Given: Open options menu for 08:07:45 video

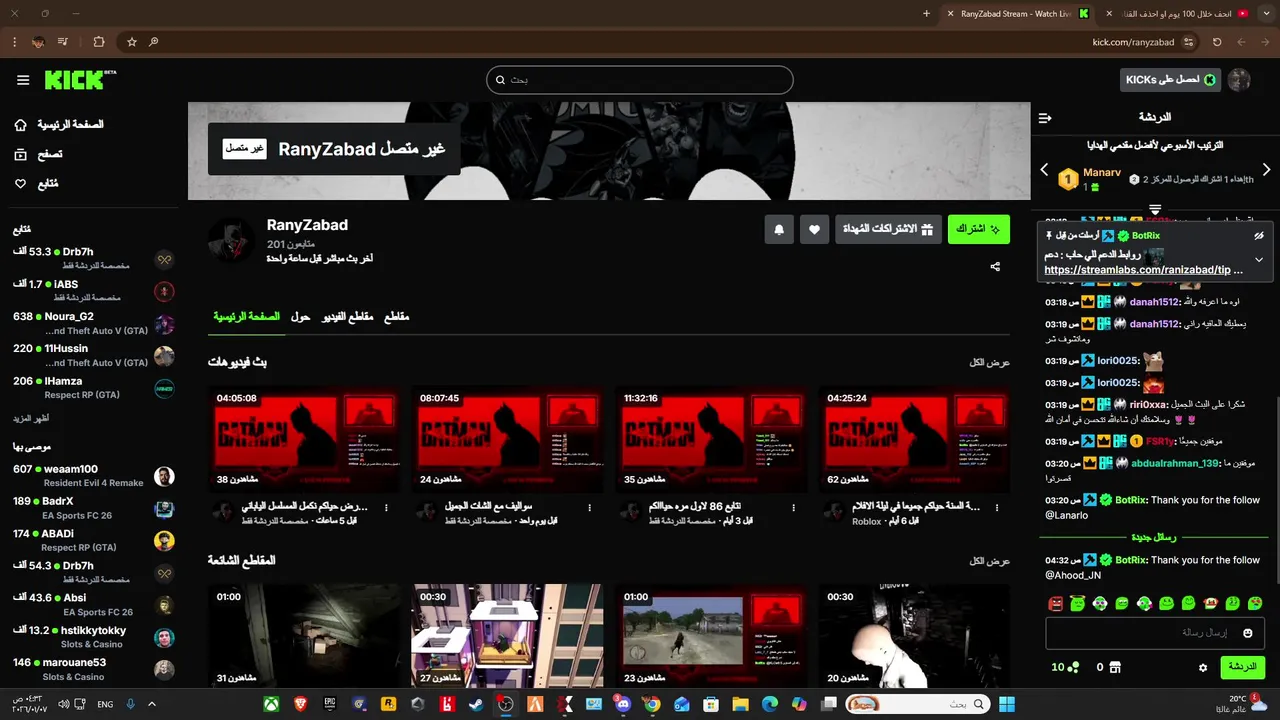Looking at the screenshot, I should [590, 507].
